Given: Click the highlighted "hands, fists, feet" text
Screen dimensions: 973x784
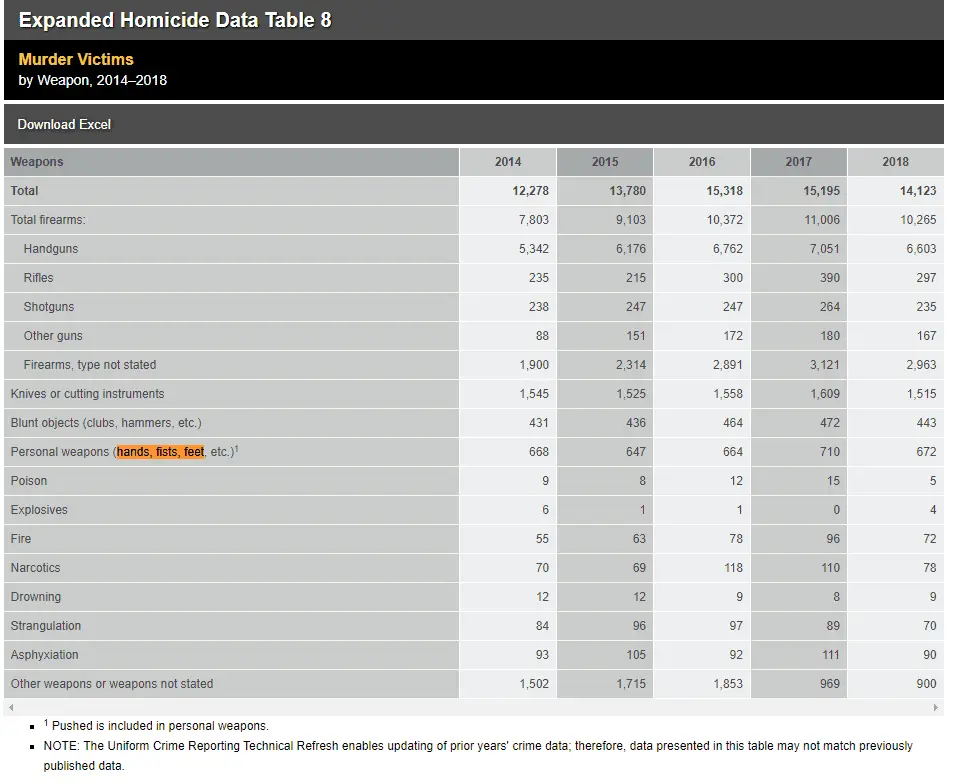Looking at the screenshot, I should [160, 452].
